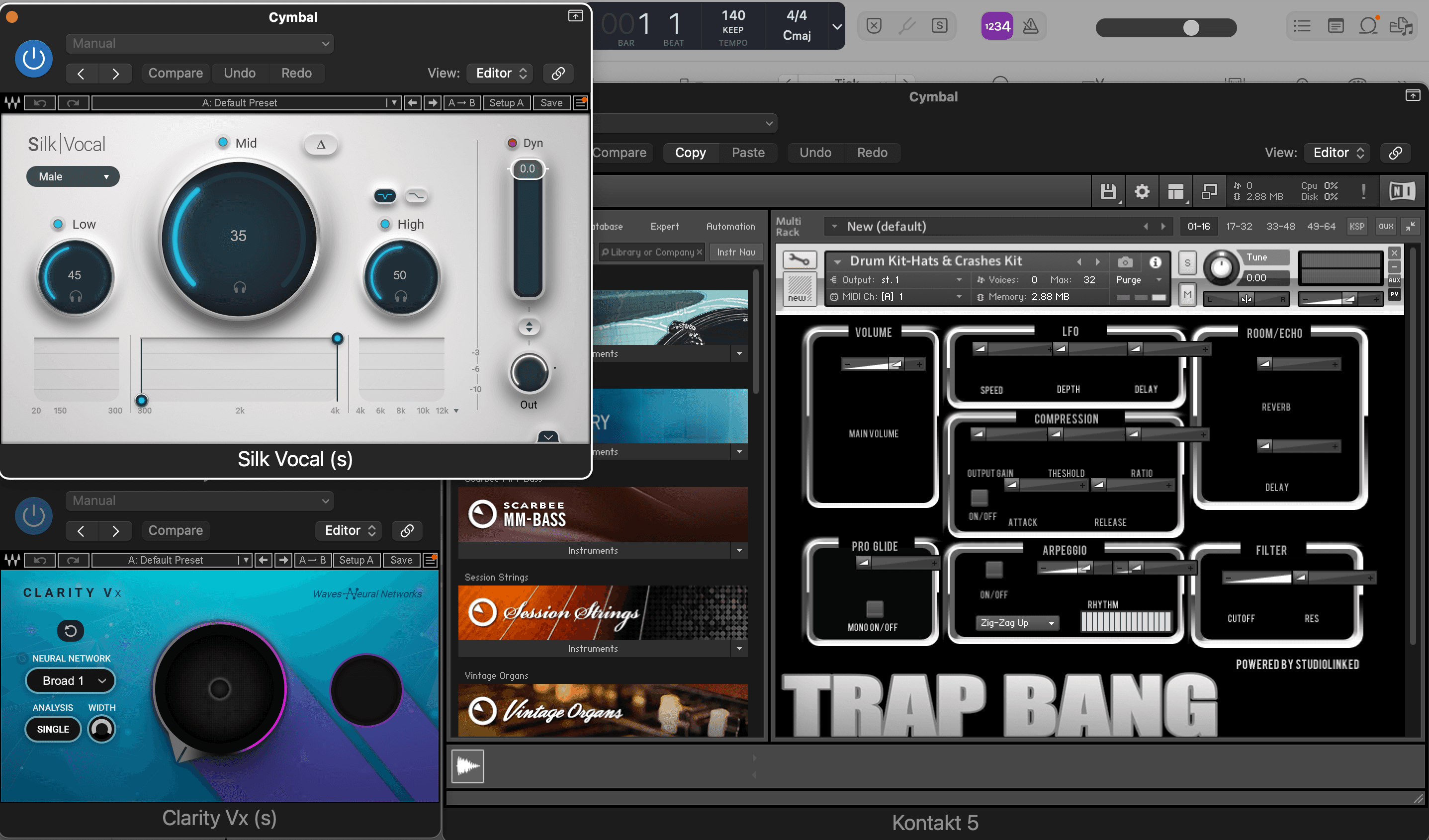Click the info icon in instrument header
Screen dimensions: 1429x840
point(1155,262)
